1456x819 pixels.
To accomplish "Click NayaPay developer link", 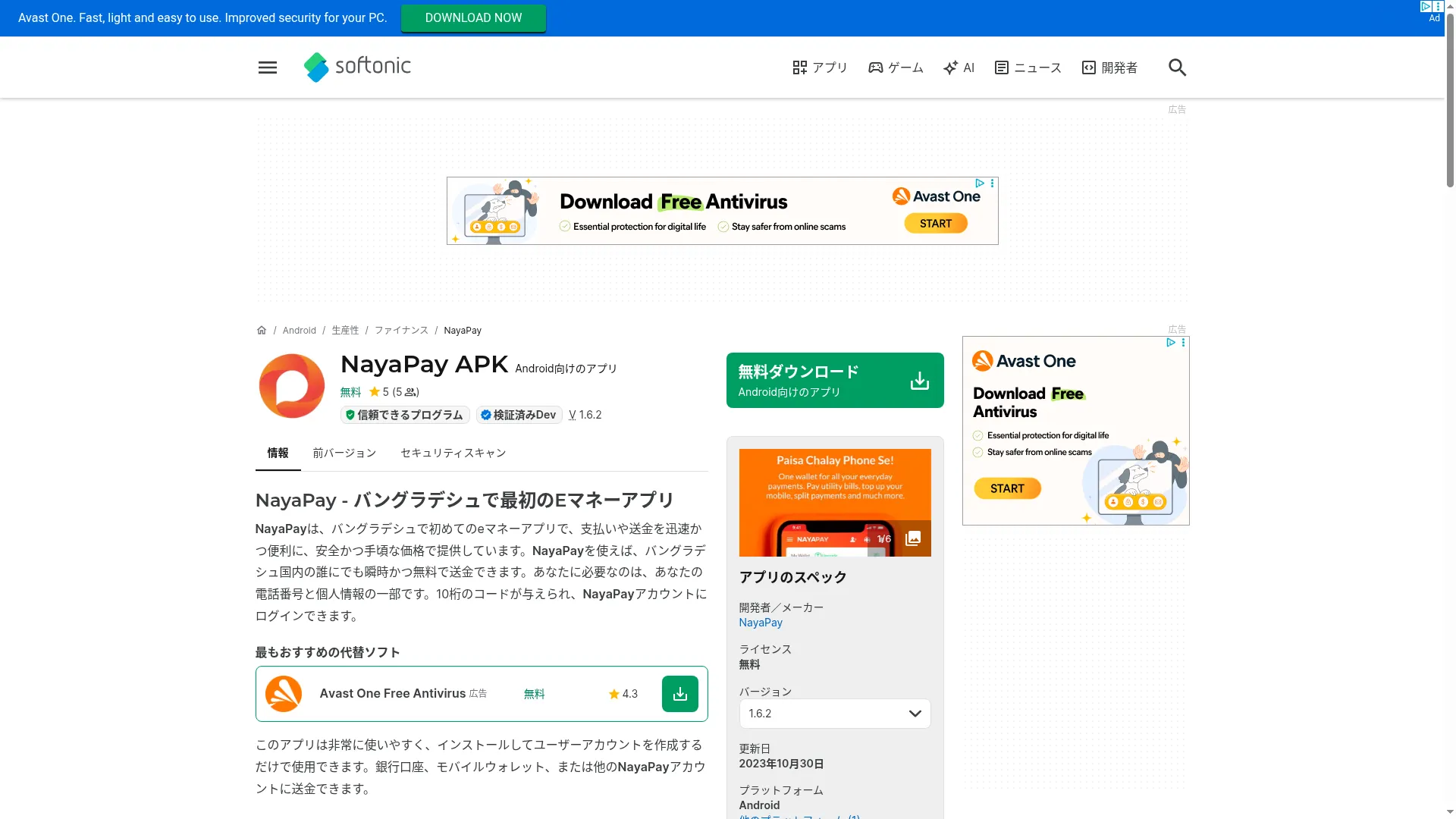I will pos(761,623).
